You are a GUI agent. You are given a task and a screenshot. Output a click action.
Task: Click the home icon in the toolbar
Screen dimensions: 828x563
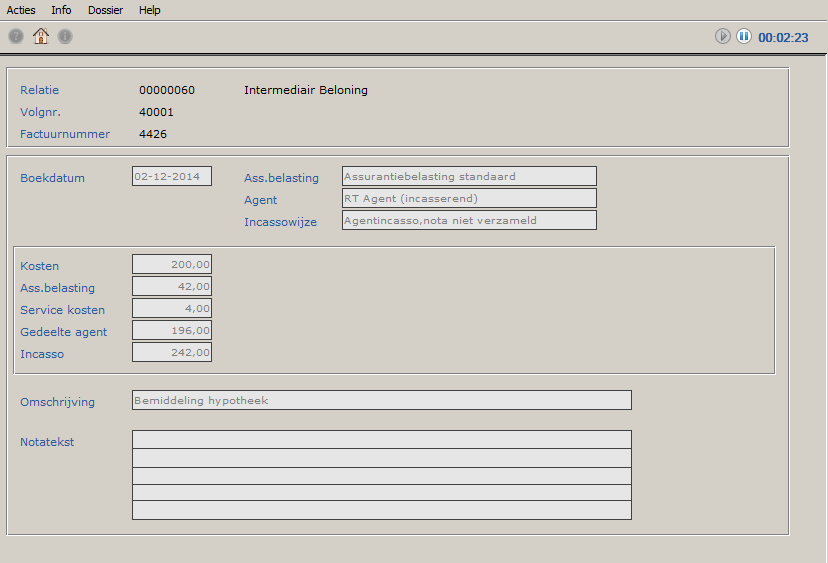(x=41, y=36)
